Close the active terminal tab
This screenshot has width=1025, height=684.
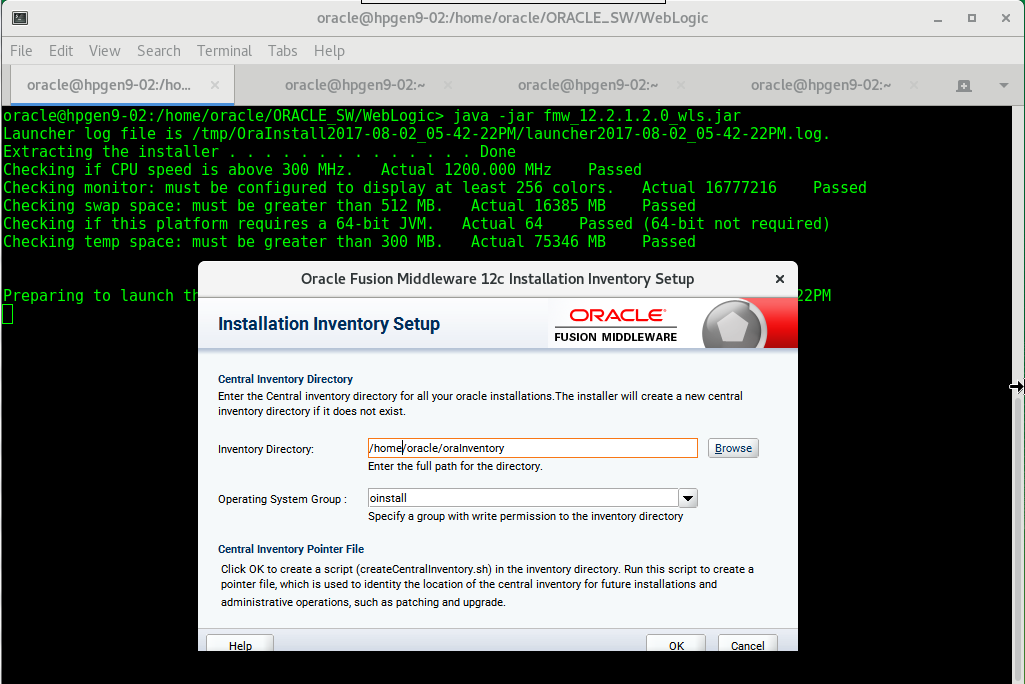tap(214, 86)
